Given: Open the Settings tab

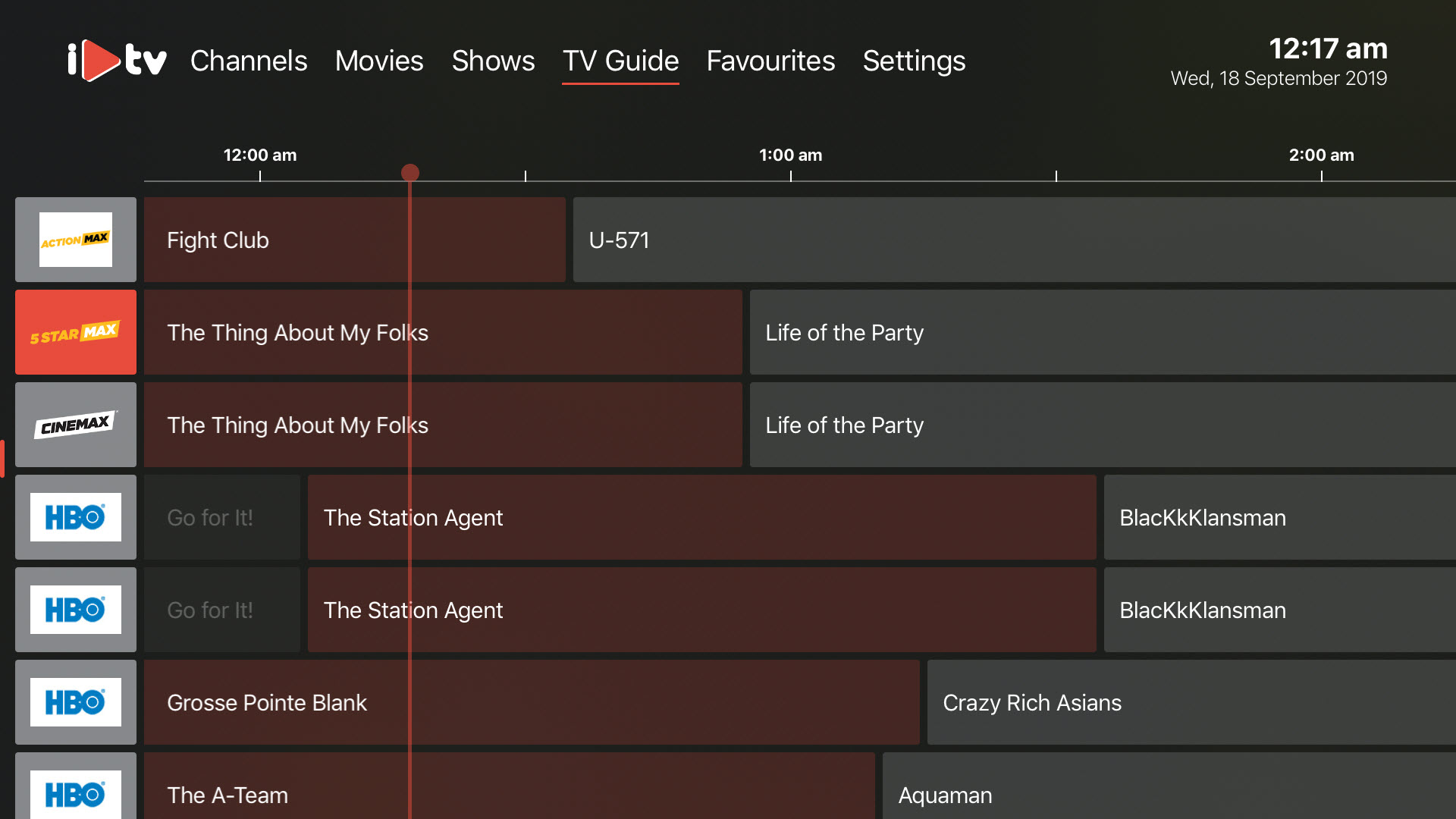Looking at the screenshot, I should tap(914, 61).
